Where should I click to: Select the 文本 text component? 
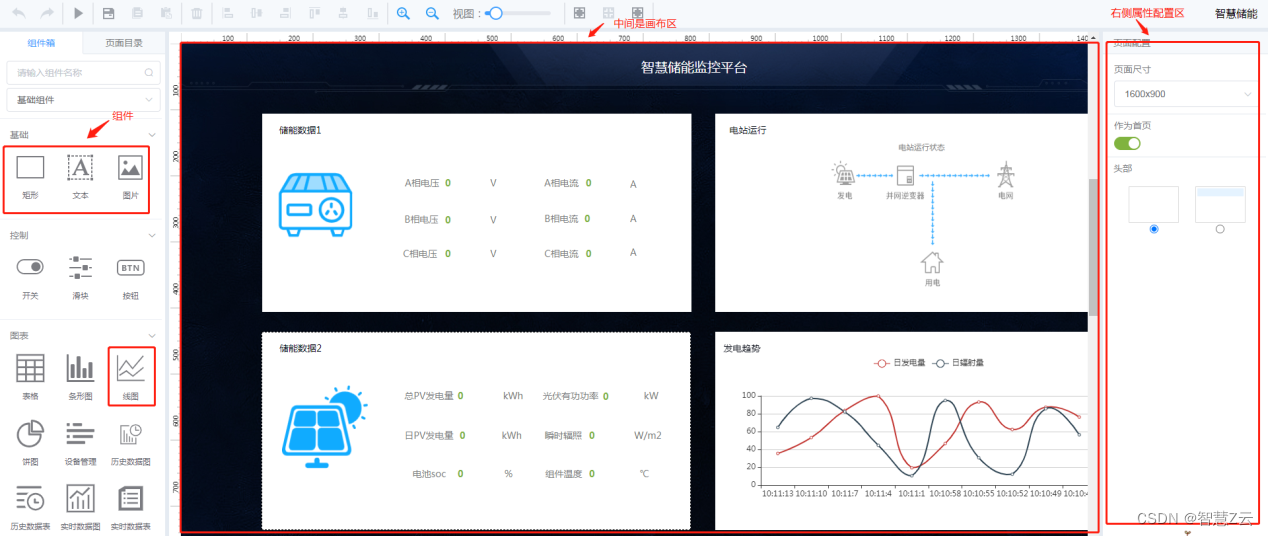point(80,178)
